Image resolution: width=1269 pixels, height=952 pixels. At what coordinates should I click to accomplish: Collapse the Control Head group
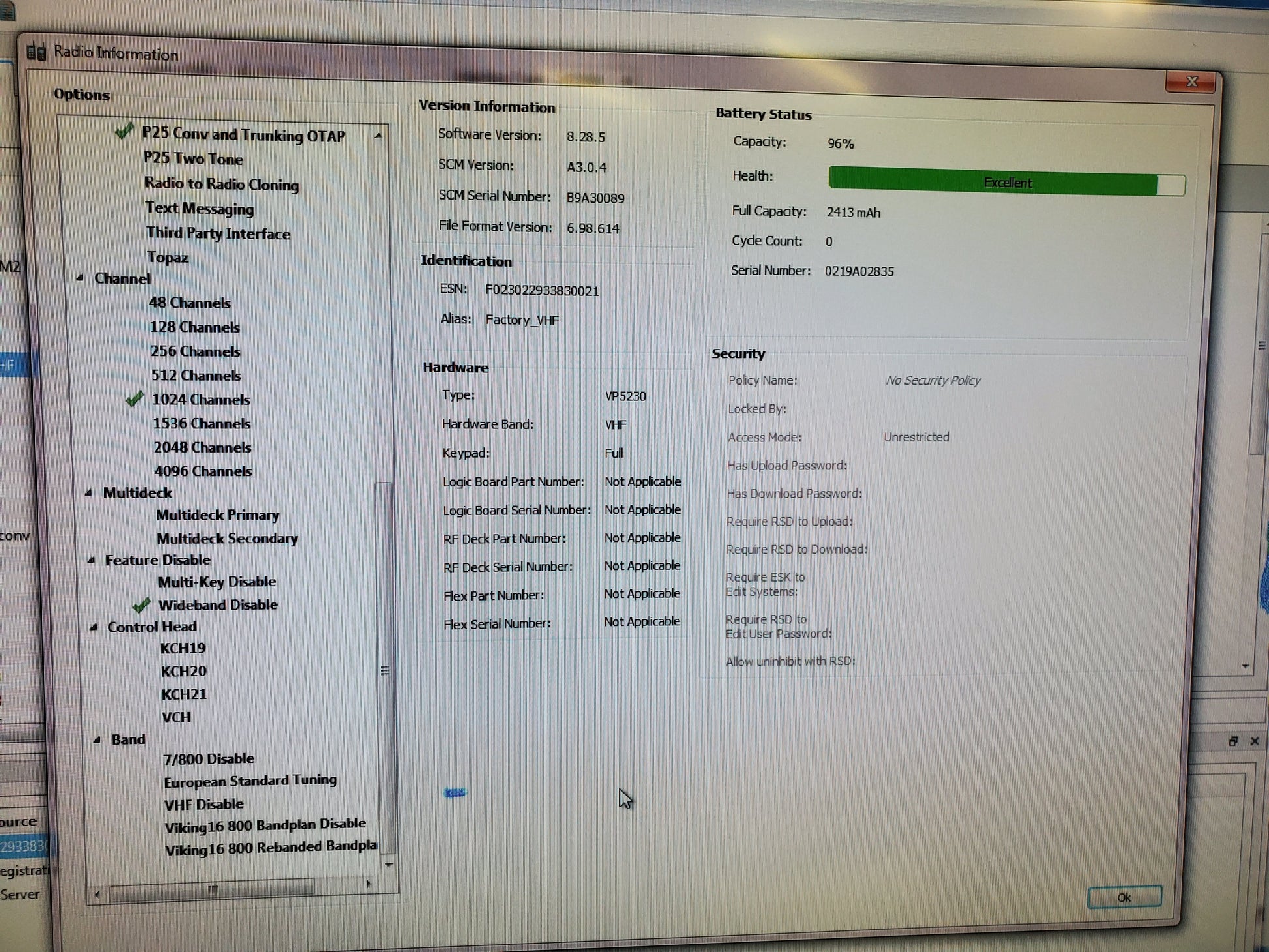tap(93, 627)
